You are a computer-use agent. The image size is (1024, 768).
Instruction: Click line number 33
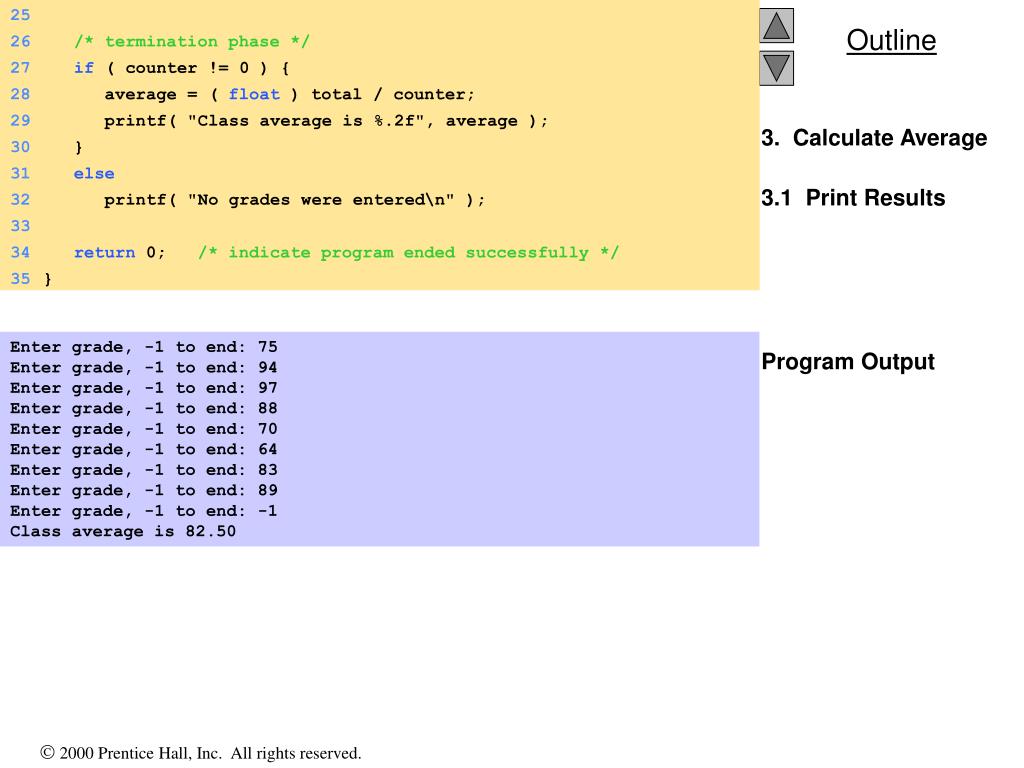pyautogui.click(x=20, y=226)
